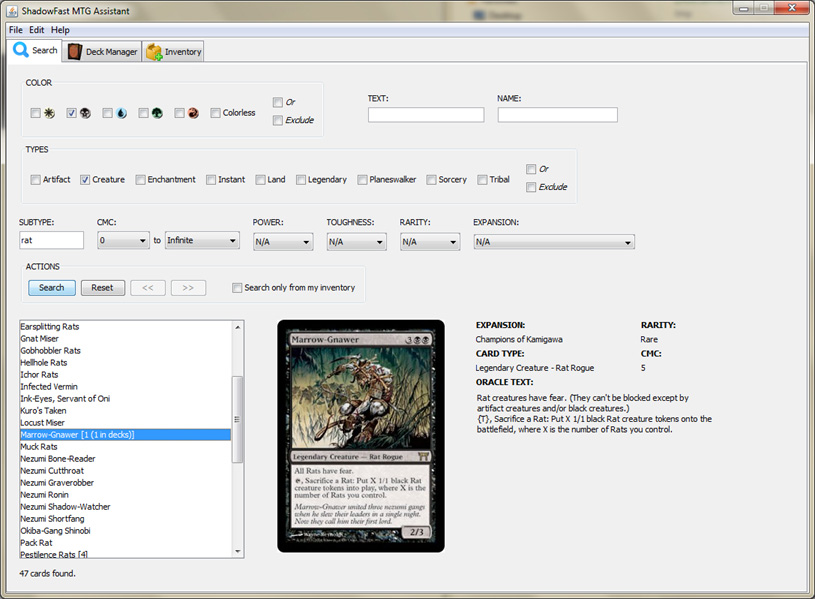Click the Deck Manager card icon
This screenshot has width=815, height=599.
(x=75, y=51)
